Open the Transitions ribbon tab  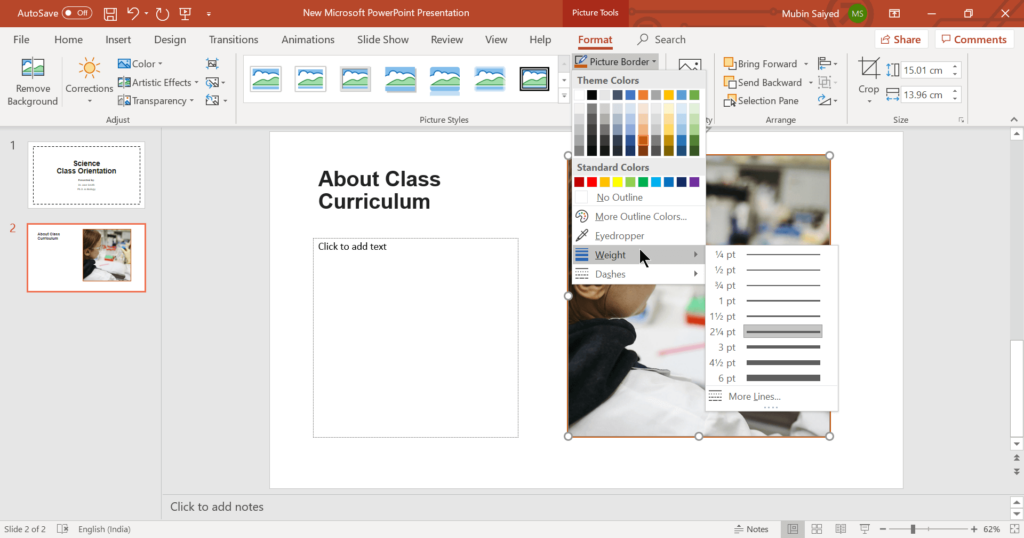(233, 40)
